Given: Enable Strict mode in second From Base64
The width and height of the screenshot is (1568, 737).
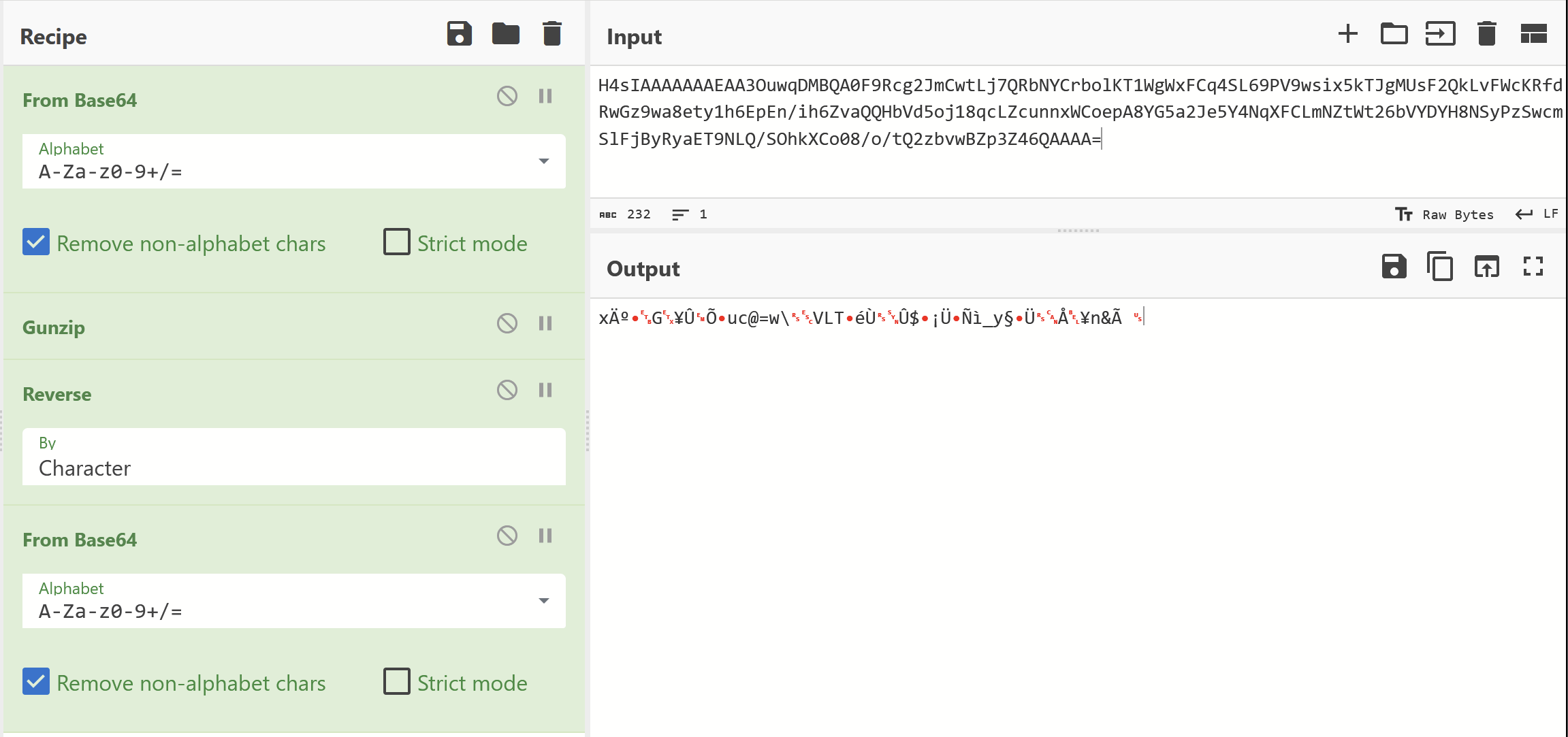Looking at the screenshot, I should tap(397, 682).
